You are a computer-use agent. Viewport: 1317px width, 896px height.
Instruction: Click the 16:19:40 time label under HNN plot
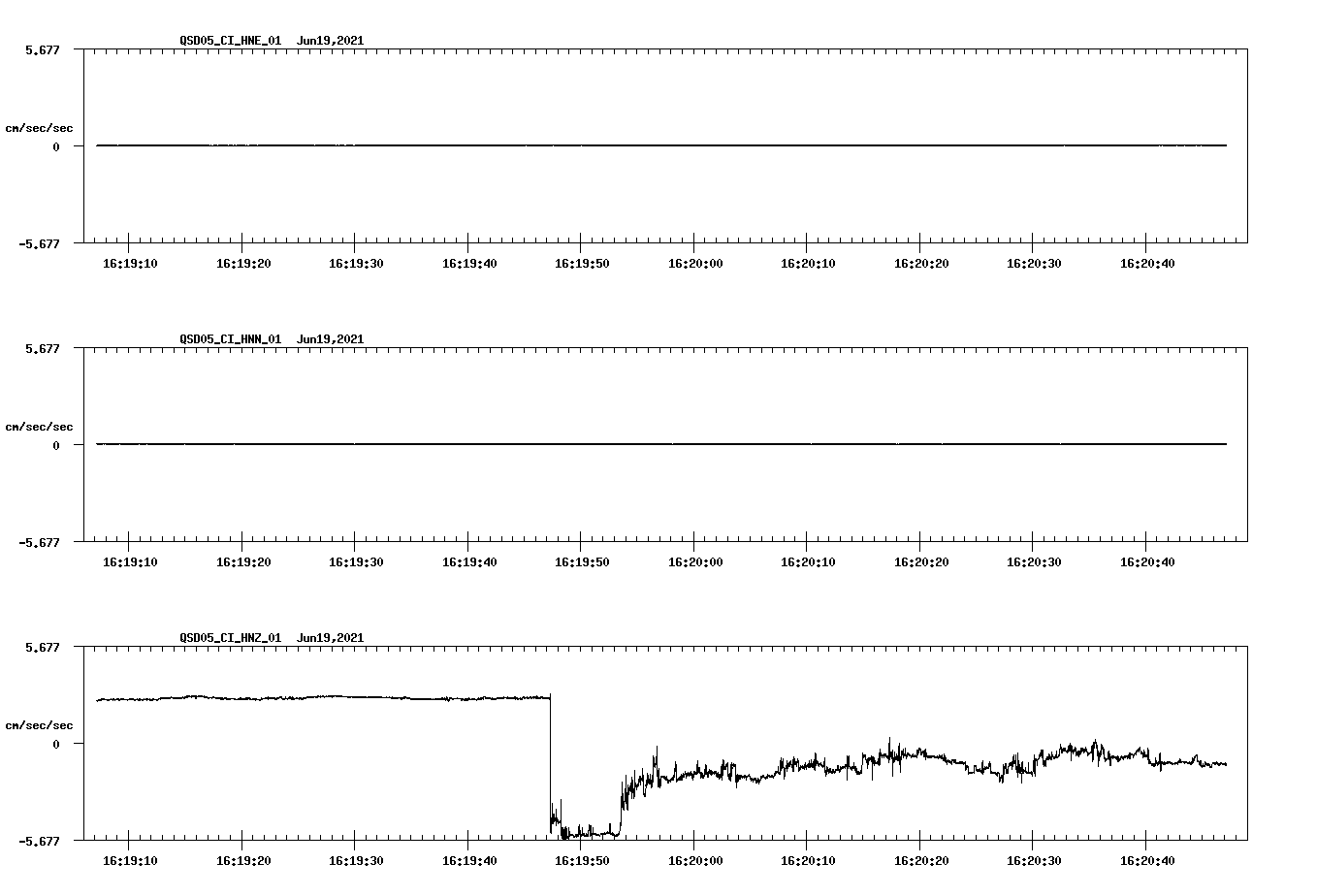(x=469, y=562)
